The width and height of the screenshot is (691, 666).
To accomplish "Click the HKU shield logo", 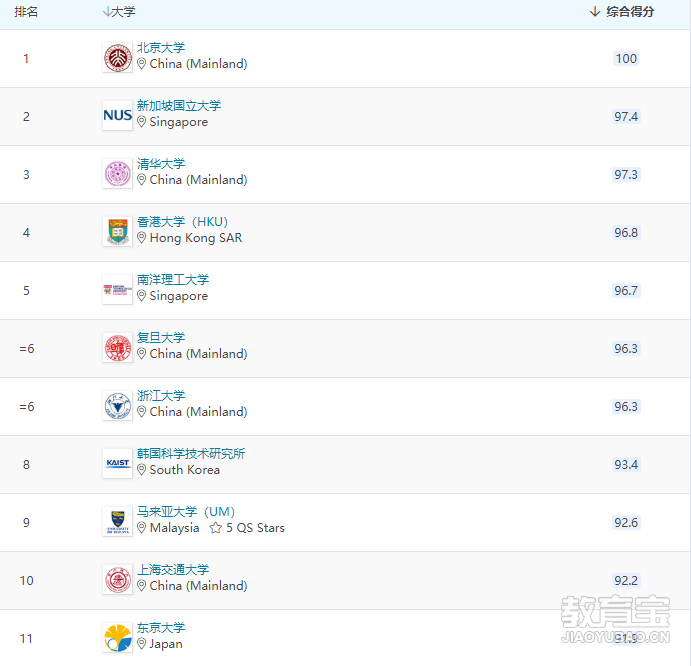I will coord(117,232).
